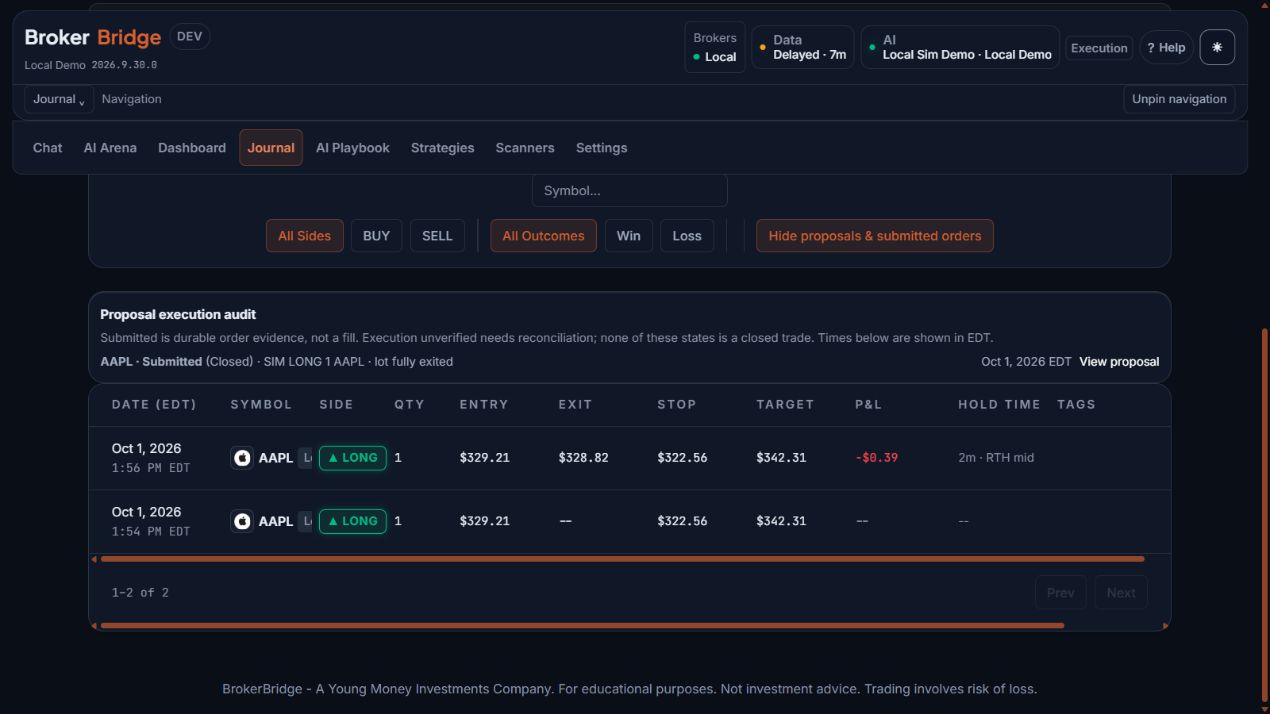
Task: Select the Journal tab
Action: [x=271, y=148]
